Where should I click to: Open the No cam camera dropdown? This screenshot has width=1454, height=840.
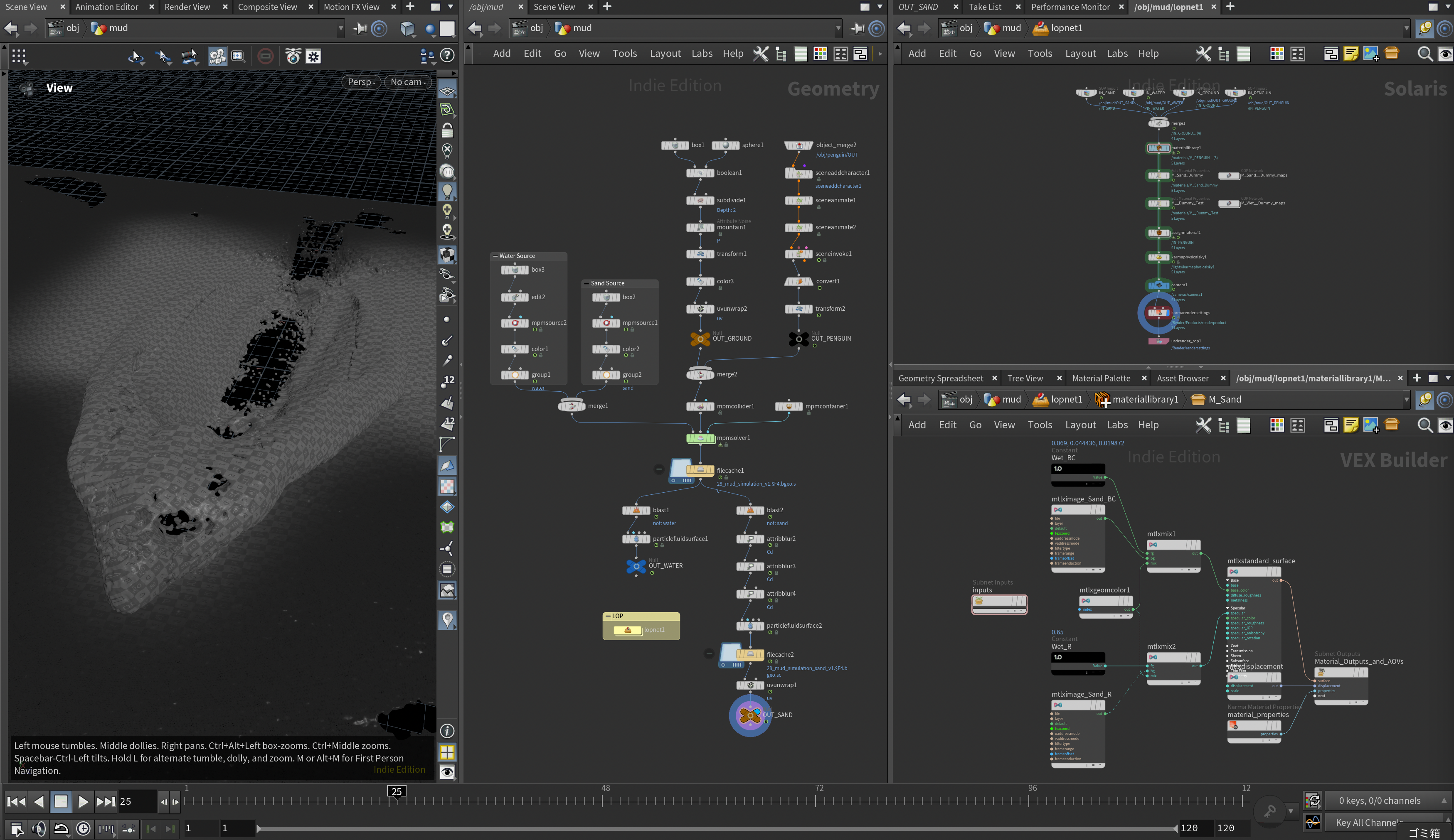click(408, 82)
